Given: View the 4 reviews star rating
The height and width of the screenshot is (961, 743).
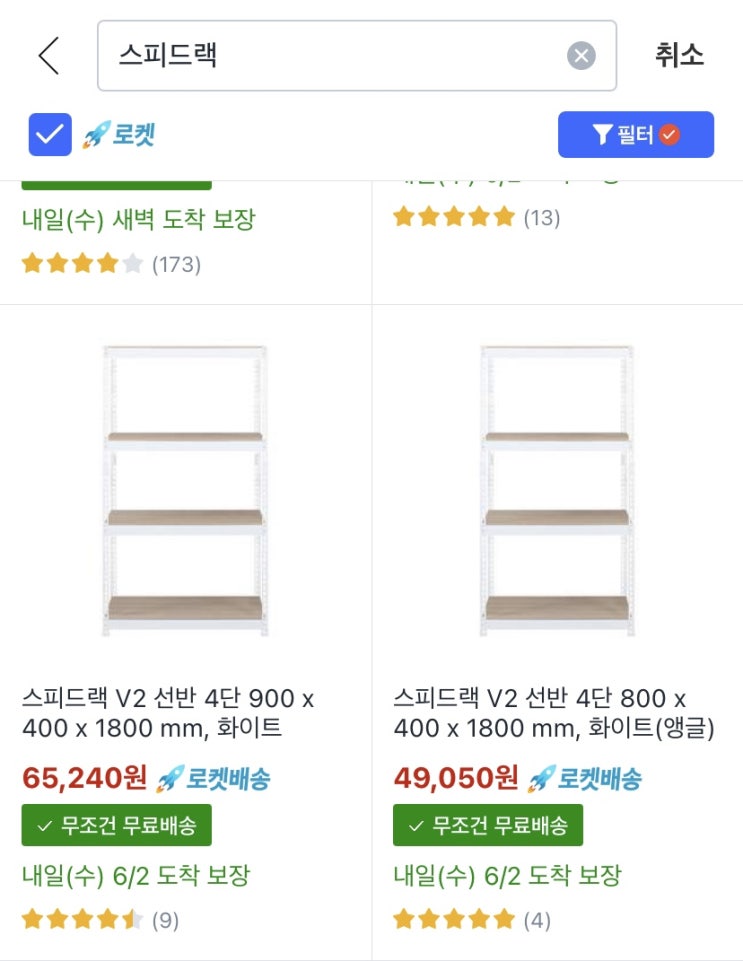Looking at the screenshot, I should (x=454, y=919).
